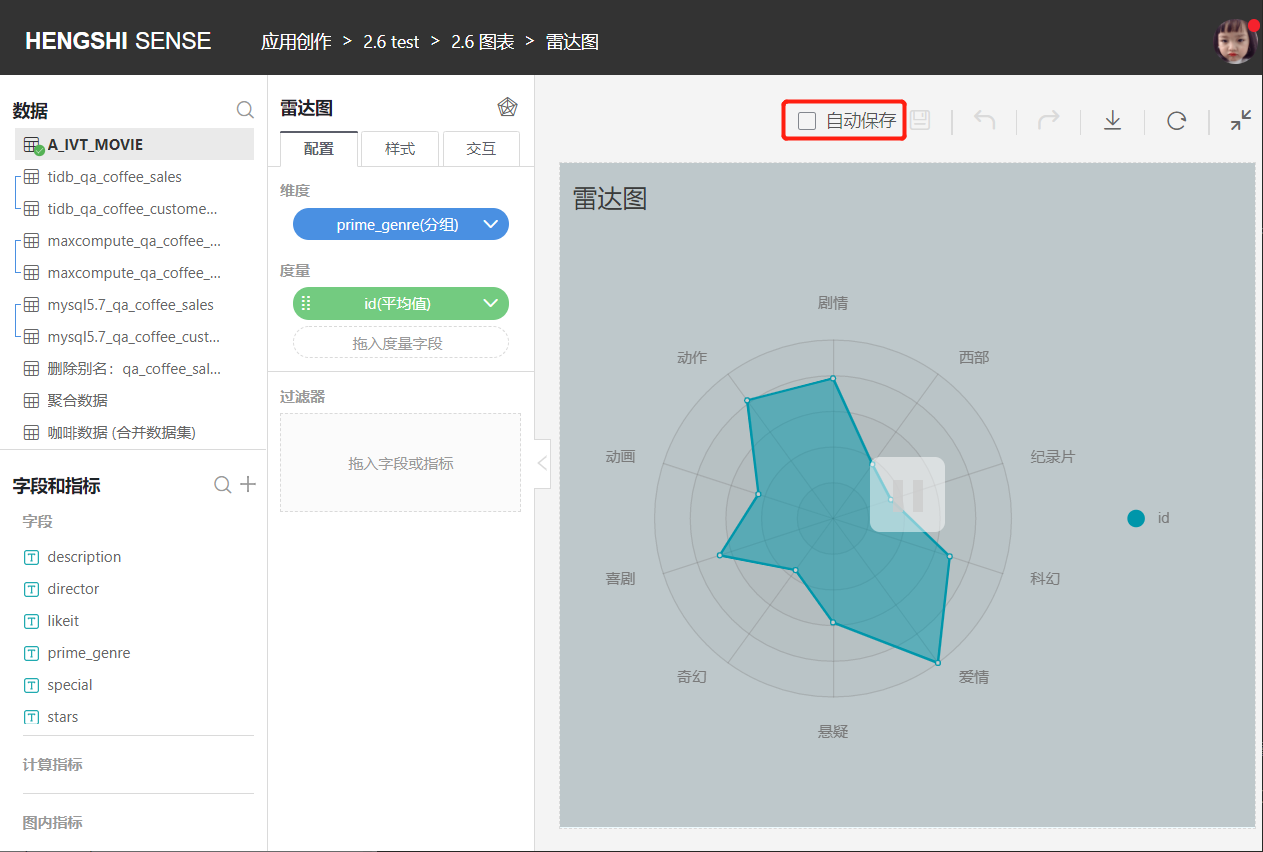Enable the 自动保存 checkbox

pos(807,121)
